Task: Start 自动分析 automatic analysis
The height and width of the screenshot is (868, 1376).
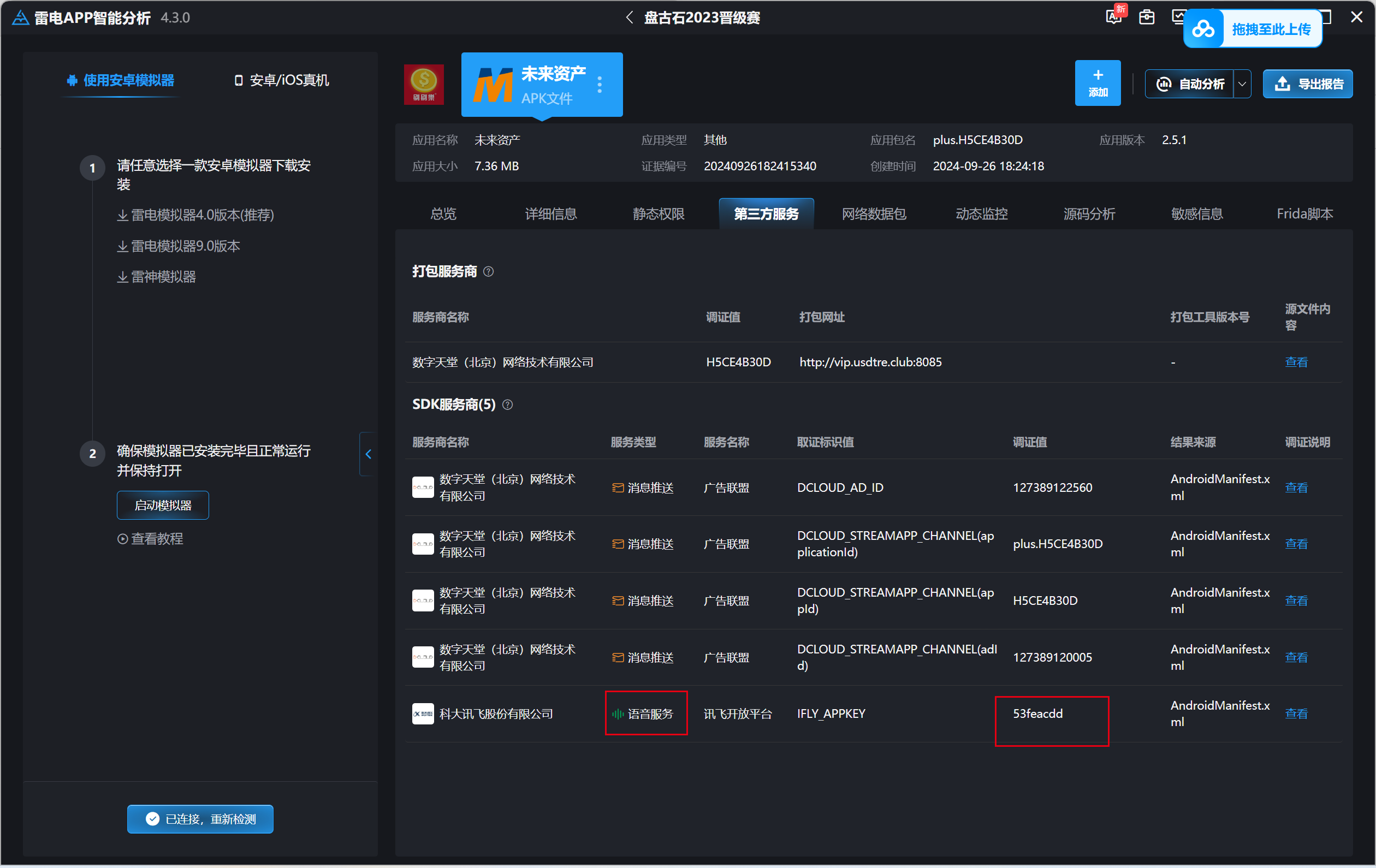Action: pyautogui.click(x=1189, y=84)
